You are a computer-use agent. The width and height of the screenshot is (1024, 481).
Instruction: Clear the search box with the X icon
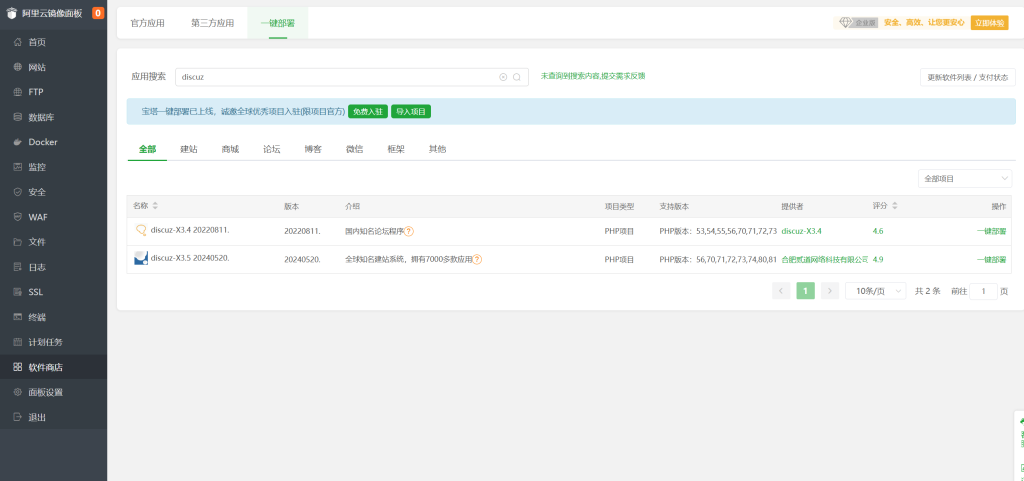(503, 77)
